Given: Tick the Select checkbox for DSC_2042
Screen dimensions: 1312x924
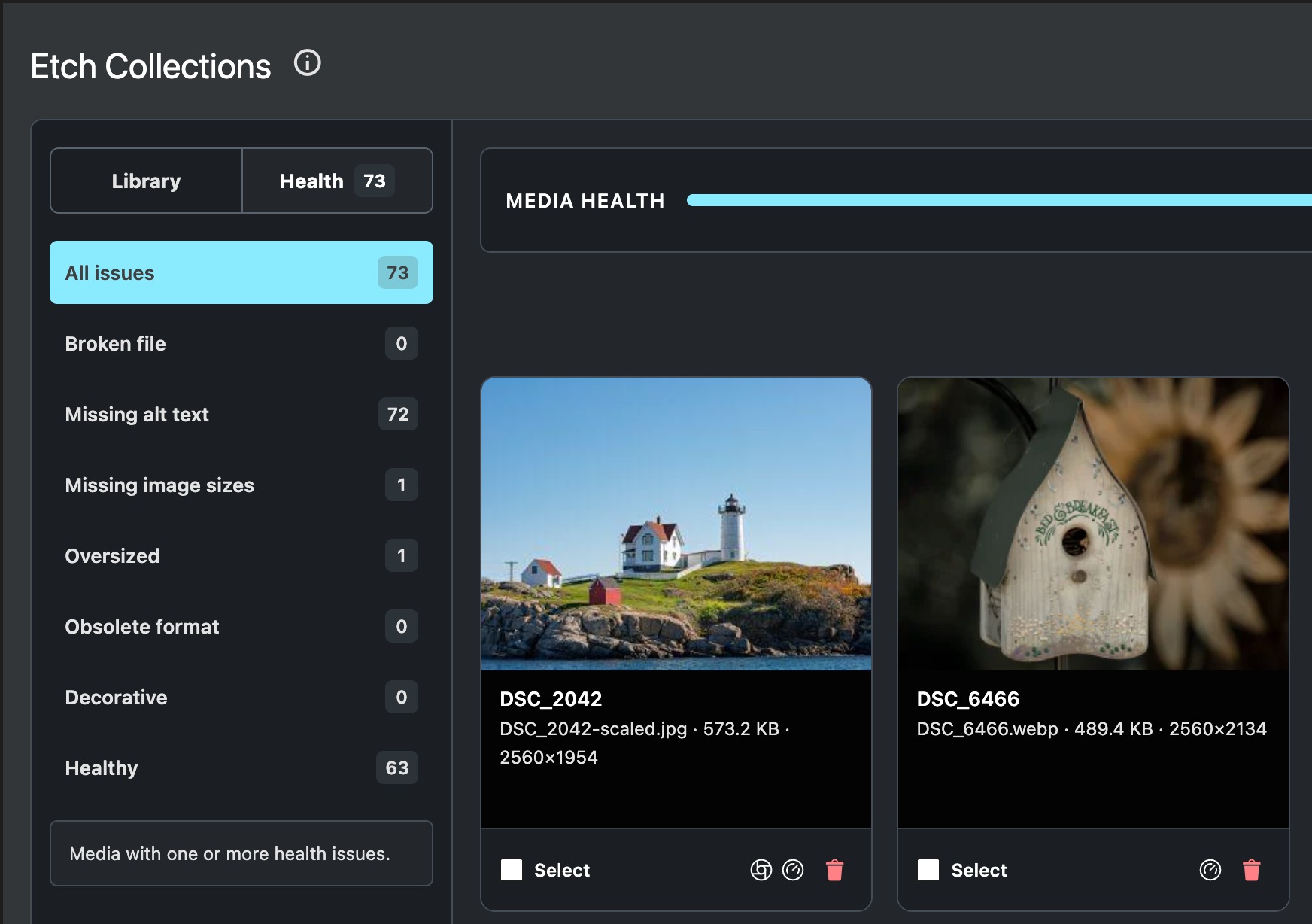Looking at the screenshot, I should click(512, 870).
